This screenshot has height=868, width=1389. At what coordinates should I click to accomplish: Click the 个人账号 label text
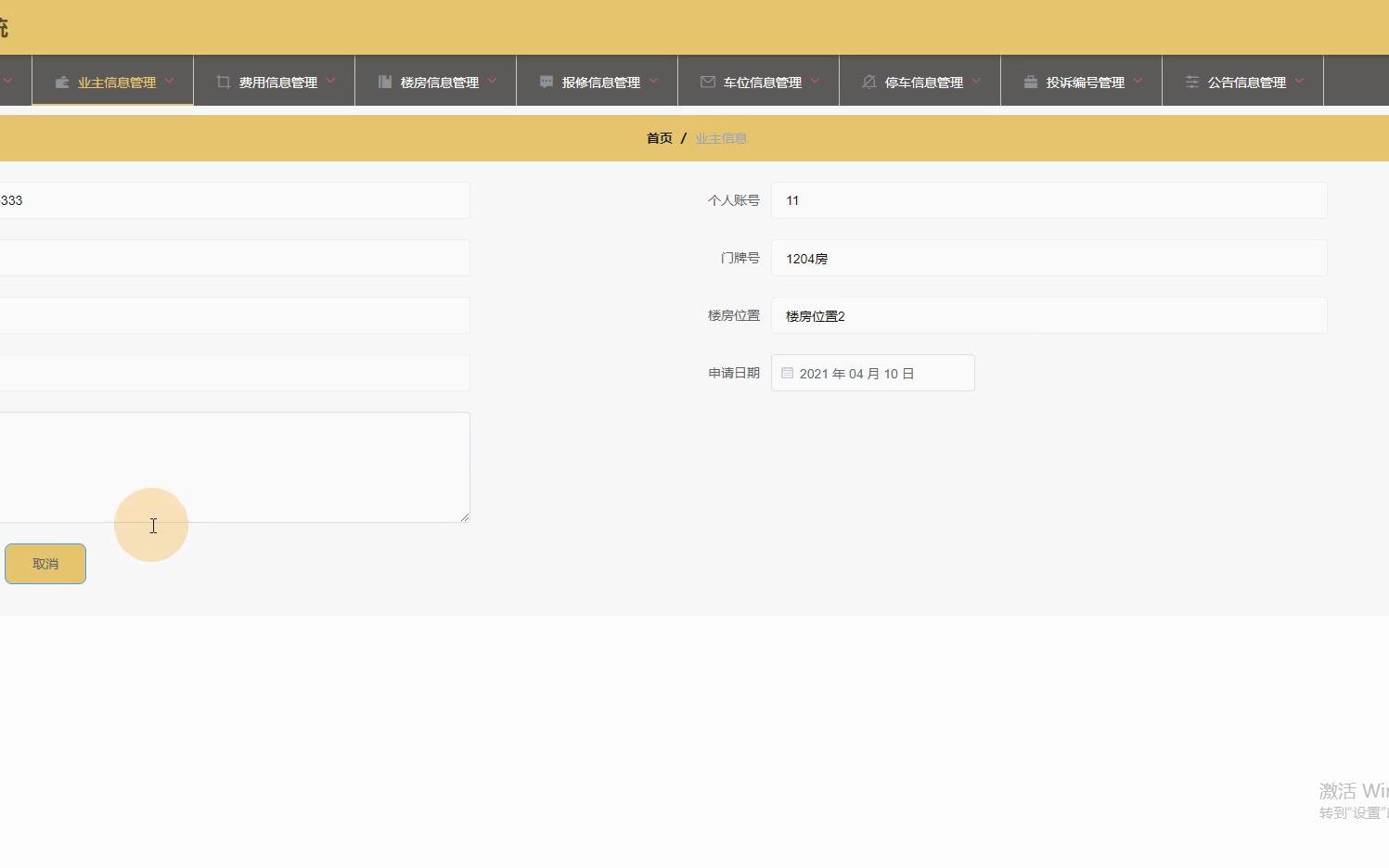pyautogui.click(x=733, y=200)
